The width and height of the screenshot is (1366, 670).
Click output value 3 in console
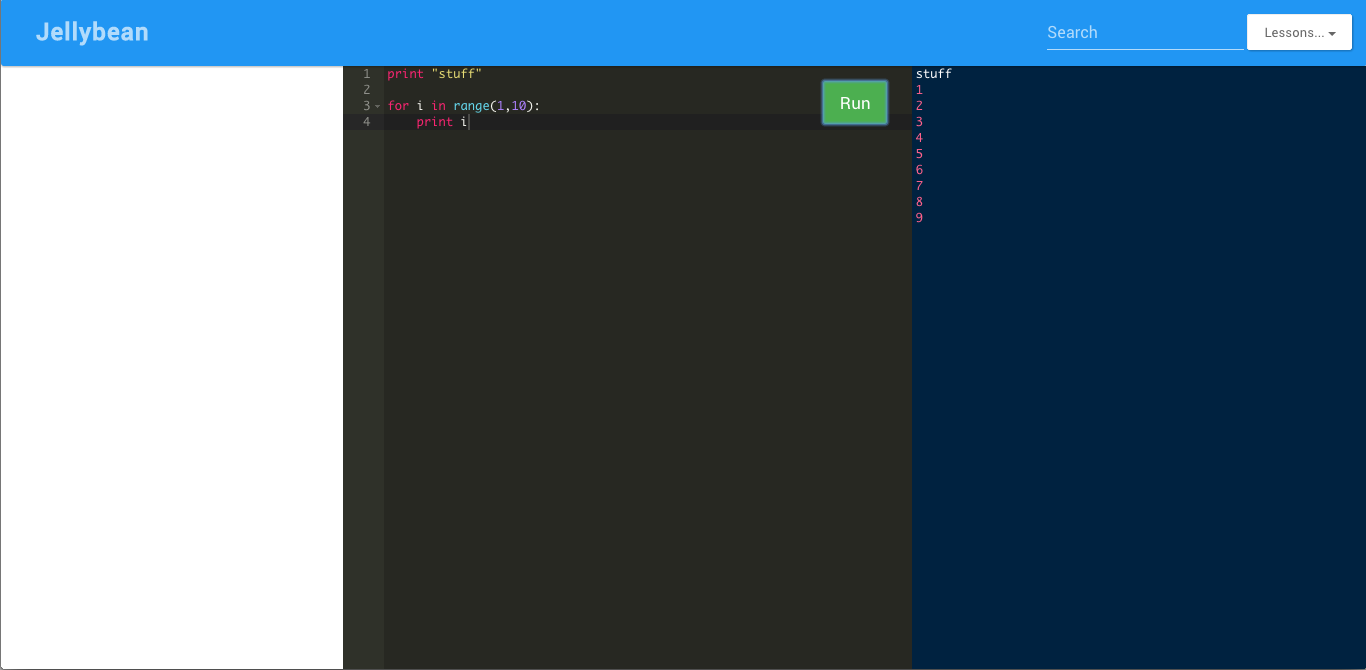click(919, 122)
